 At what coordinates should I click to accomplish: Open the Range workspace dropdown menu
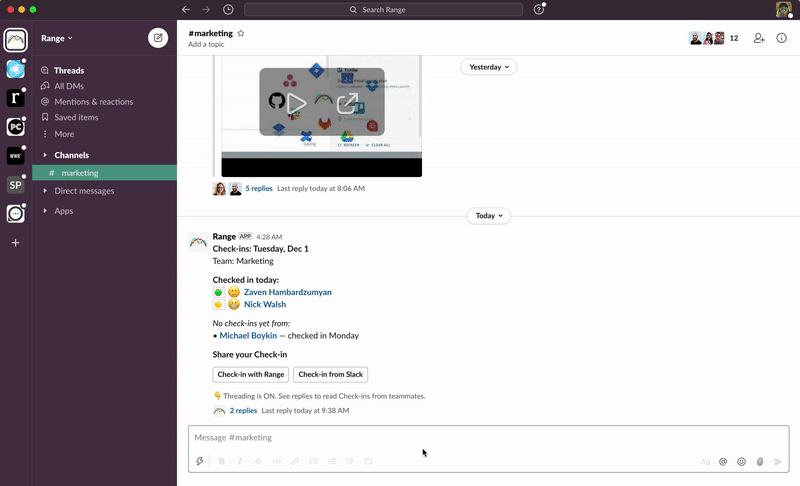(57, 38)
